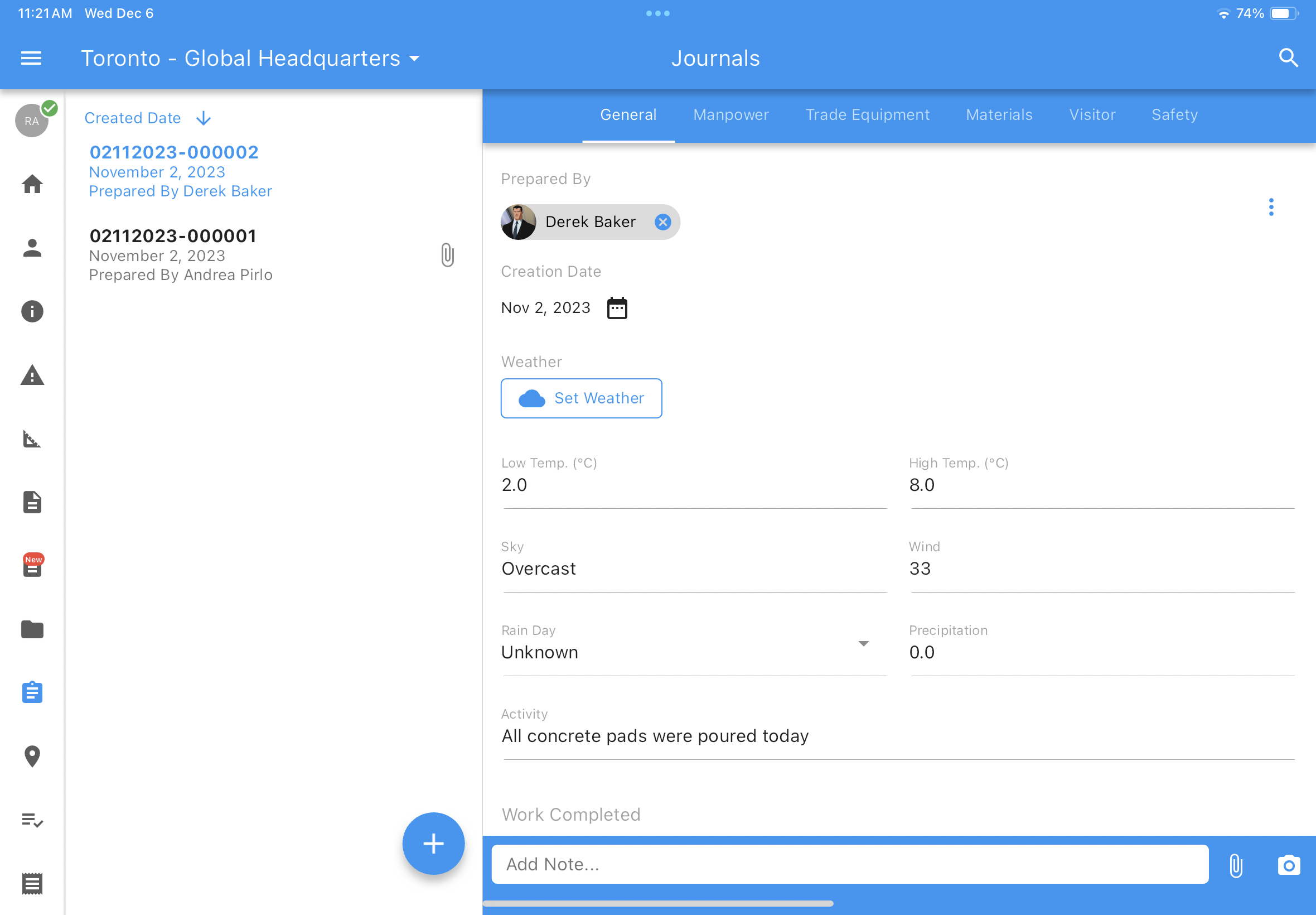
Task: Click the RA user avatar
Action: 32,121
